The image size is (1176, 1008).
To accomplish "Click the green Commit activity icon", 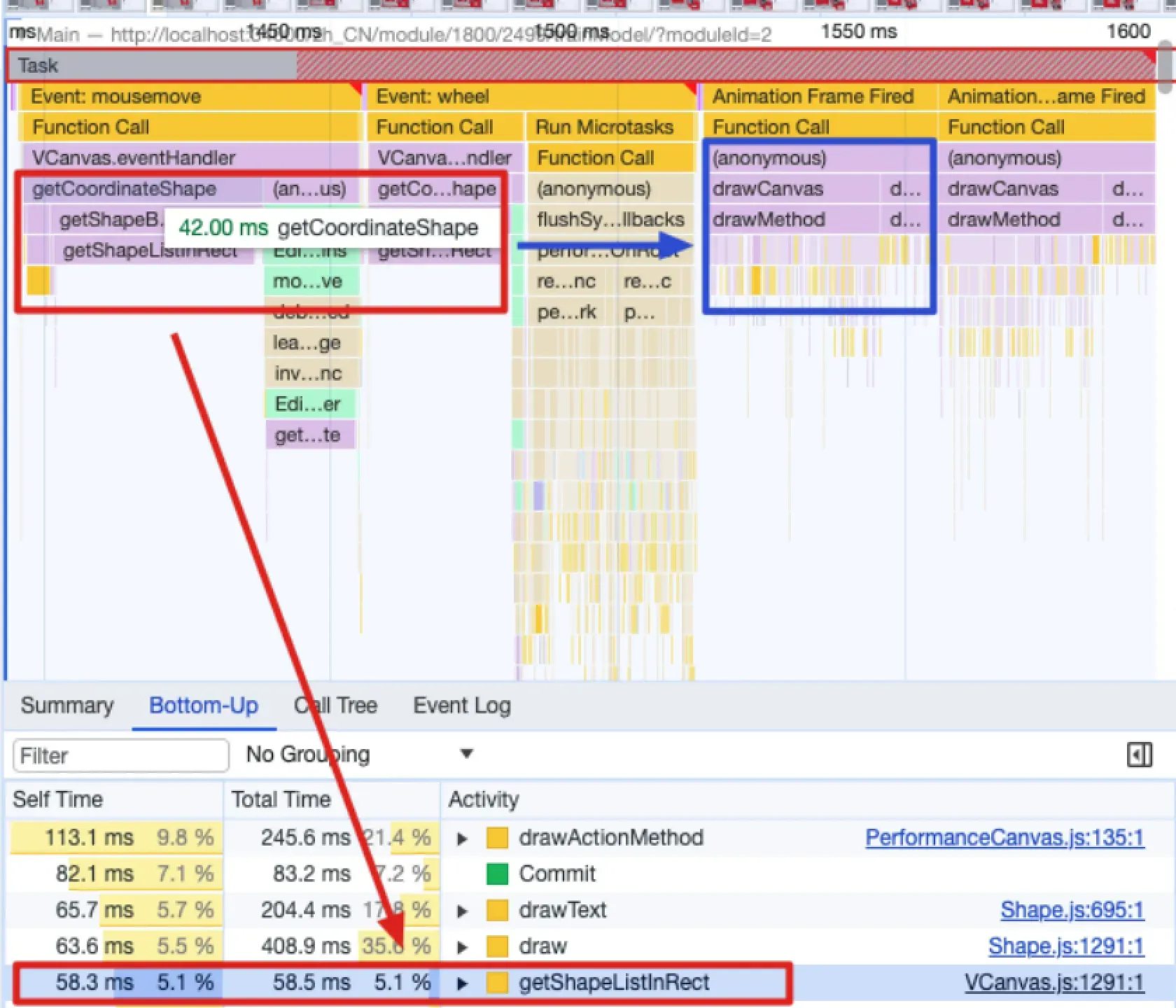I will coord(497,874).
